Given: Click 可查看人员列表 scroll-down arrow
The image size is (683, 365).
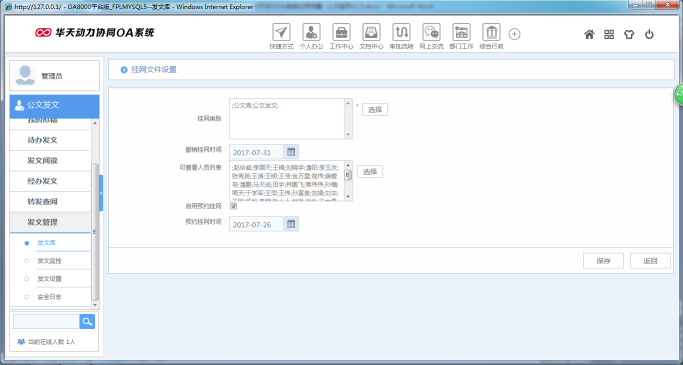Looking at the screenshot, I should click(348, 196).
